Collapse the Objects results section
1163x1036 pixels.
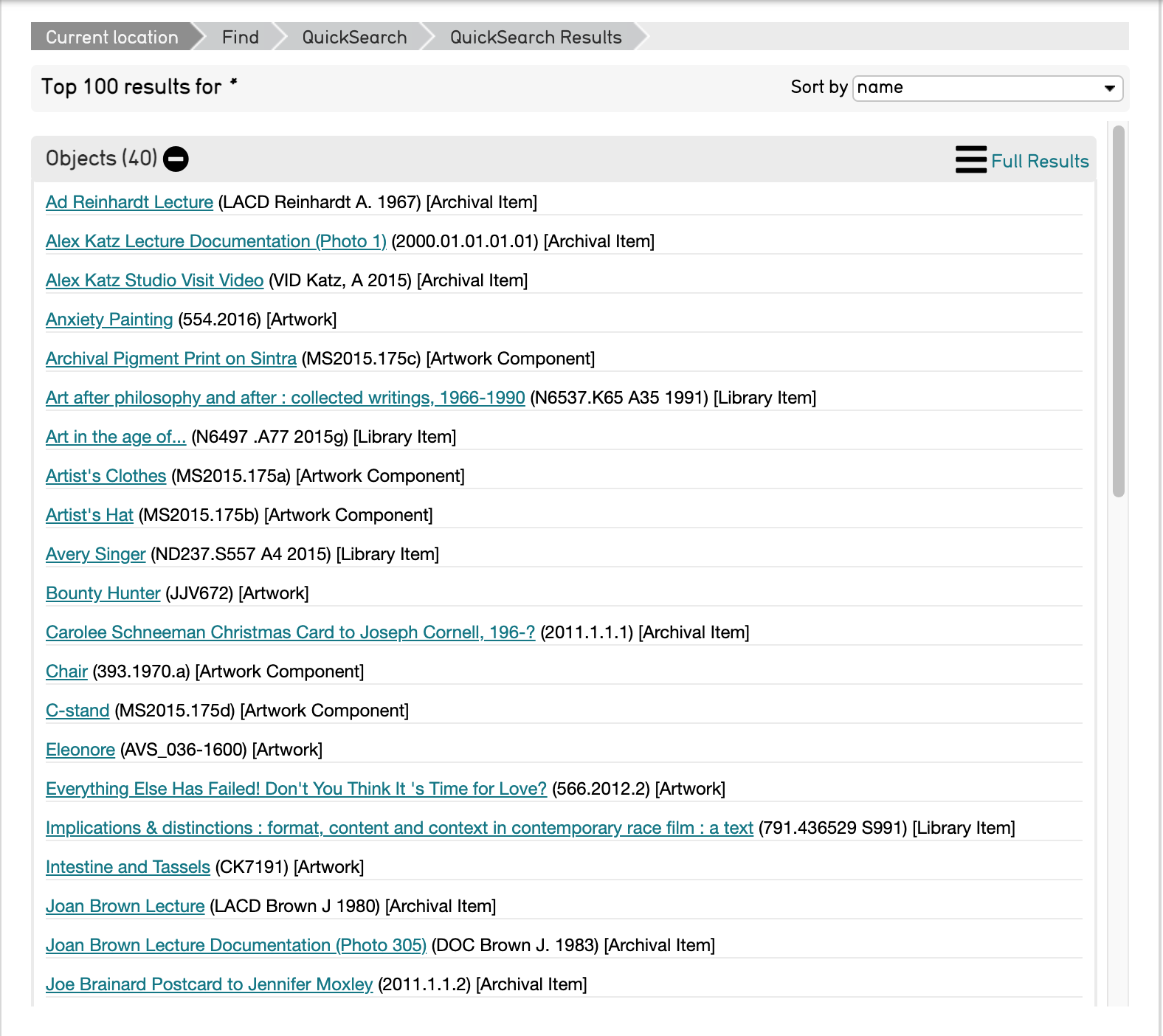coord(176,159)
